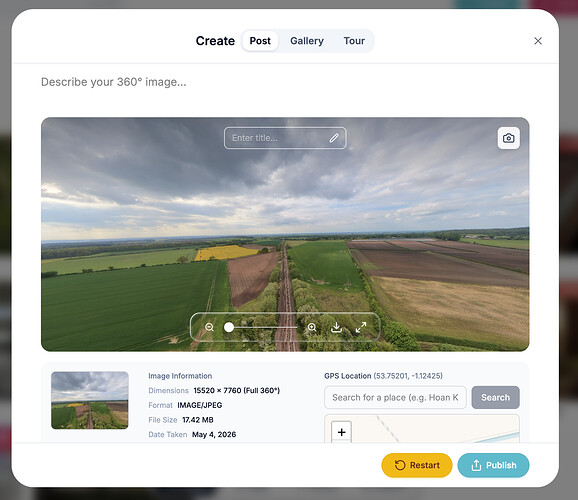
Task: Click the download image icon
Action: pos(336,327)
